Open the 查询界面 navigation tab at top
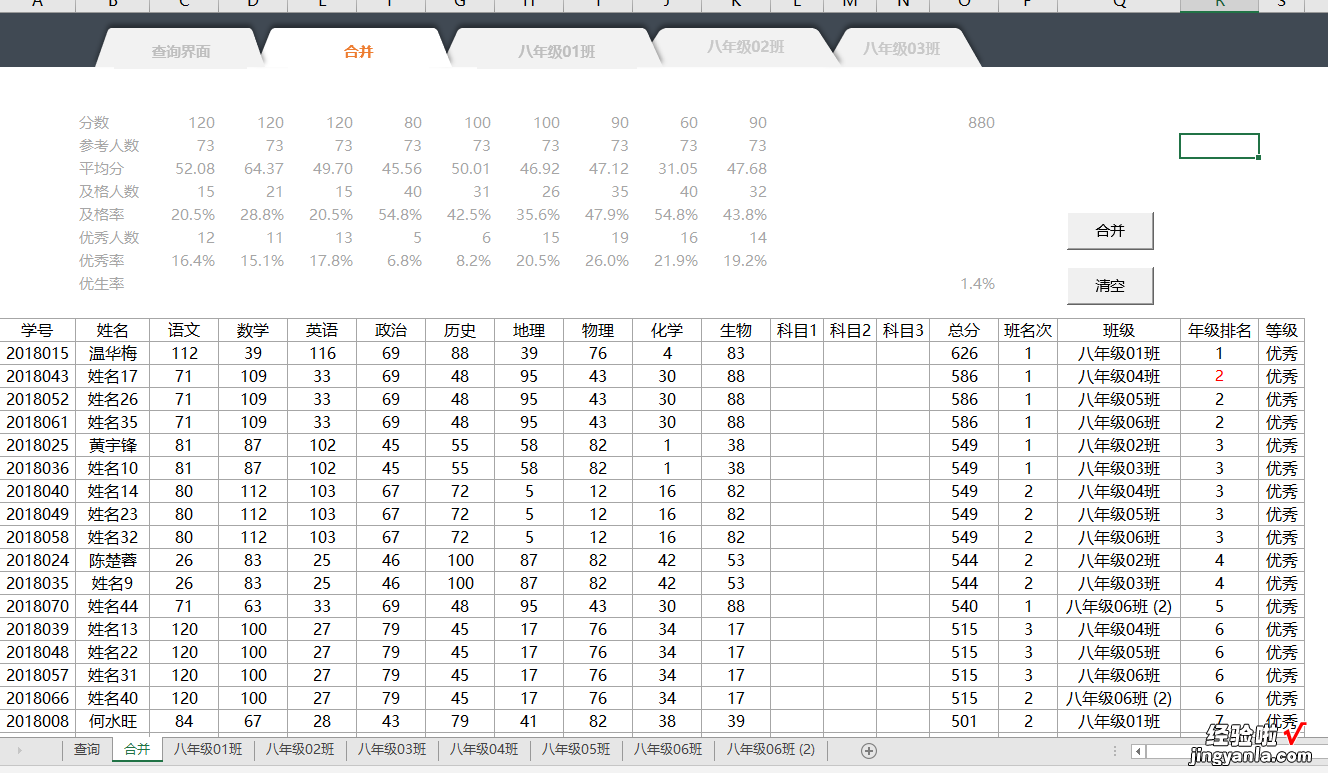 [x=181, y=51]
